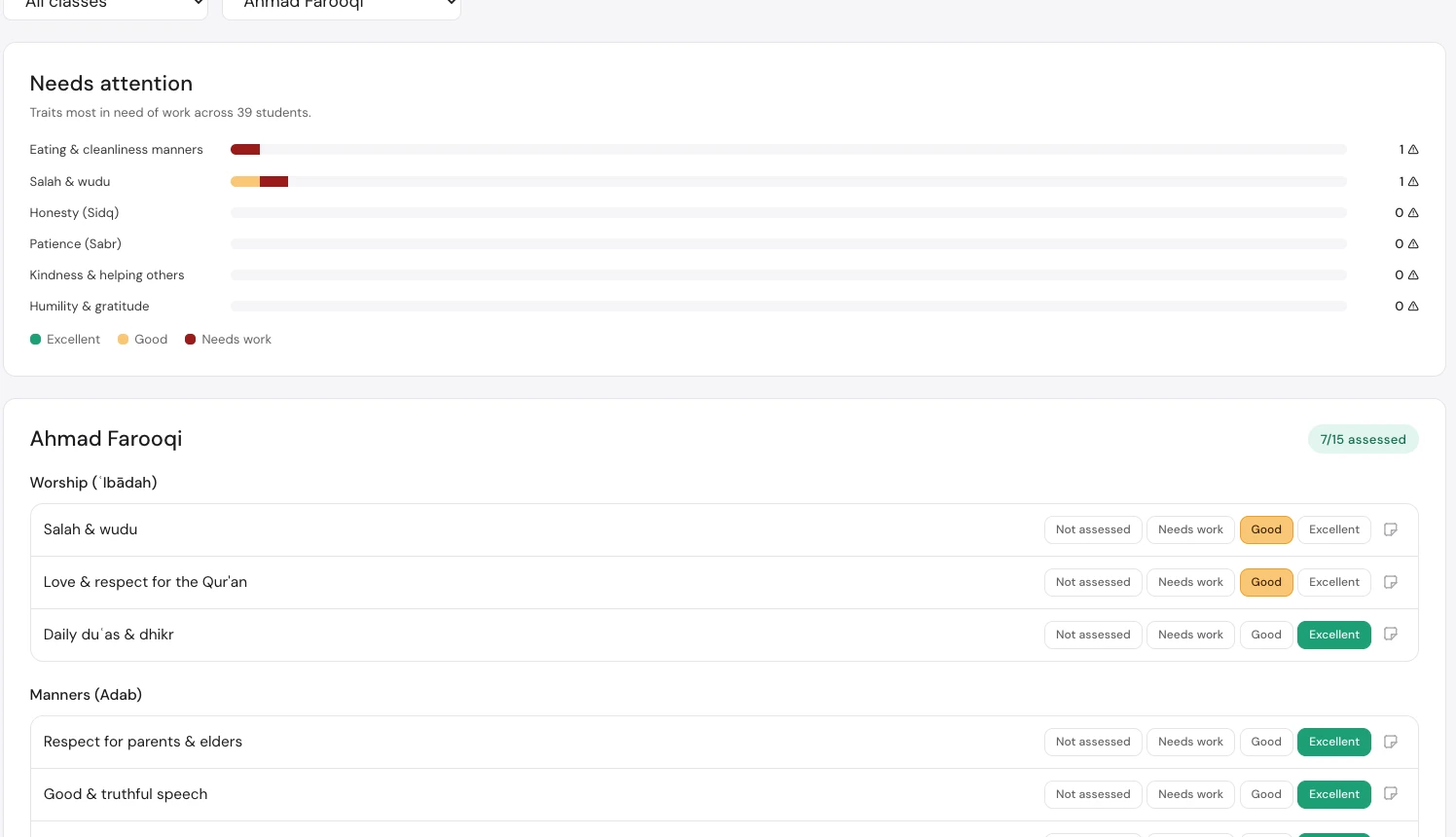Choose Good for Good & truthful speech

(x=1266, y=794)
